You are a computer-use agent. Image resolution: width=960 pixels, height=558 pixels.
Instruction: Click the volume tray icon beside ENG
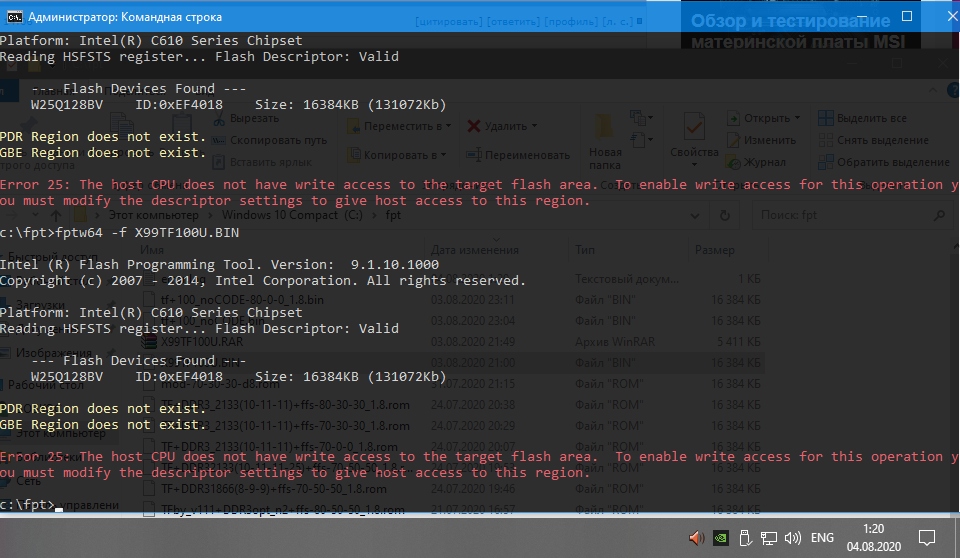[x=792, y=538]
